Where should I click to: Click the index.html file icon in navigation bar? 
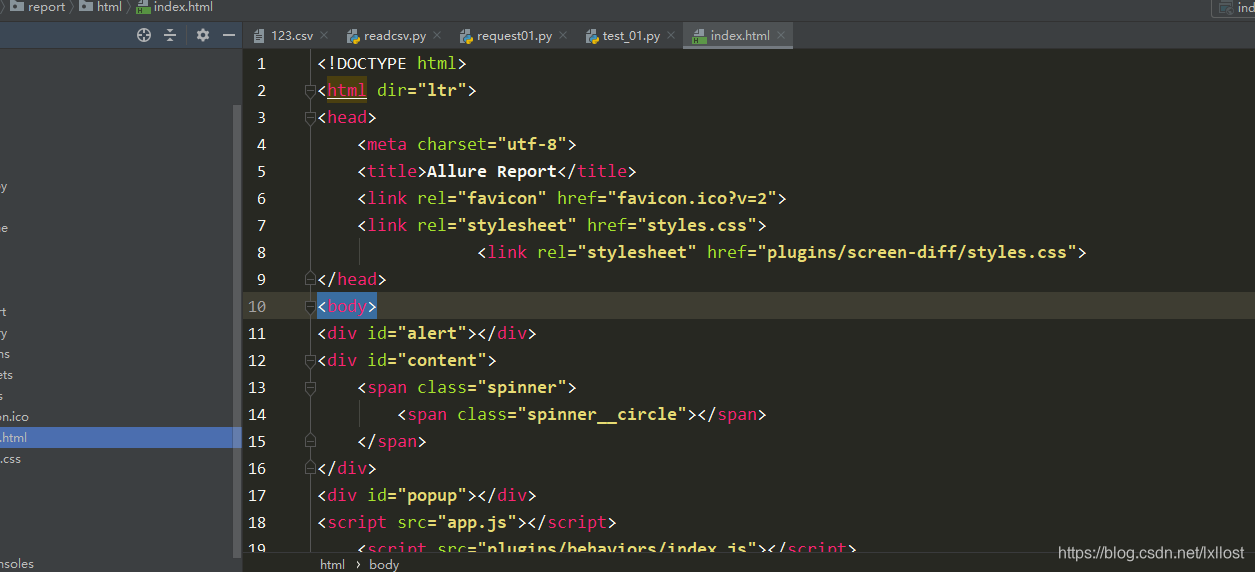point(143,6)
